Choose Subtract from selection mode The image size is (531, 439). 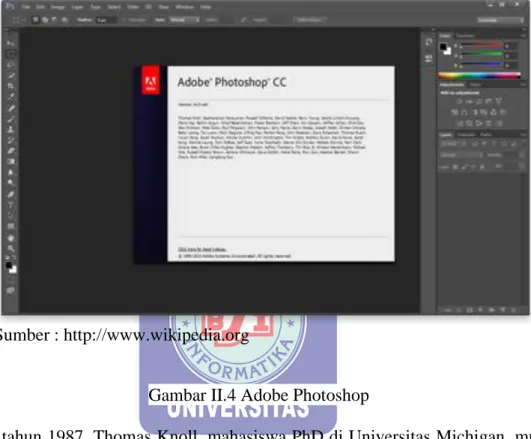tap(55, 20)
